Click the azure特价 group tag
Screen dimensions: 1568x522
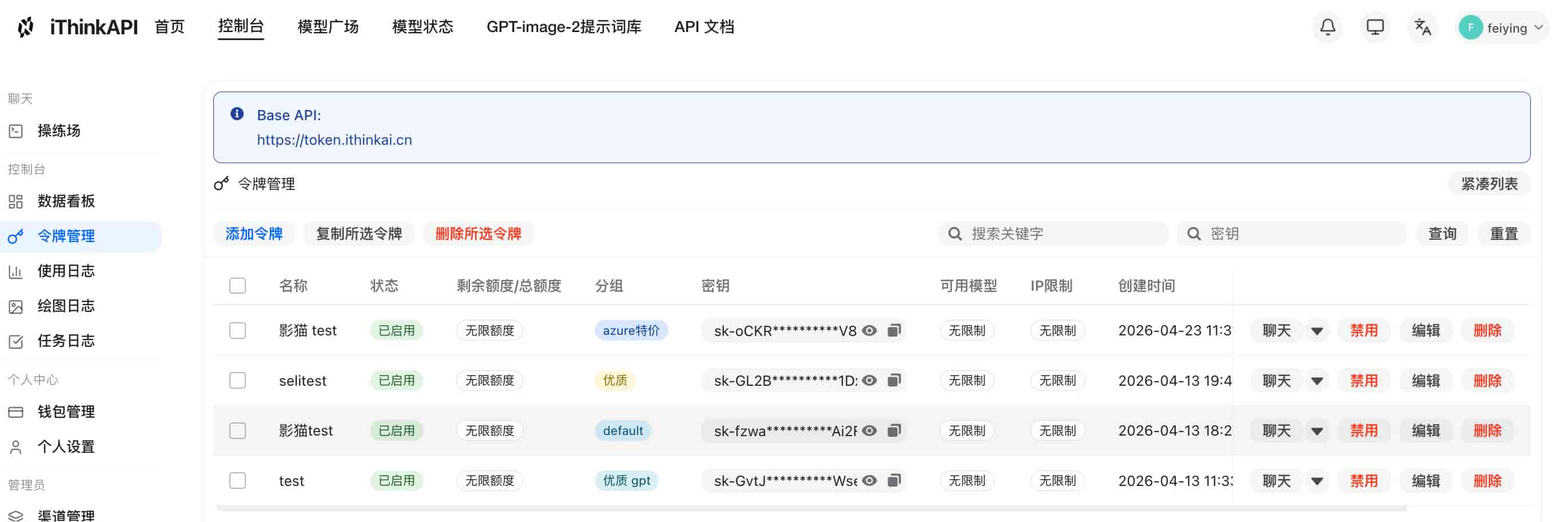(x=631, y=330)
